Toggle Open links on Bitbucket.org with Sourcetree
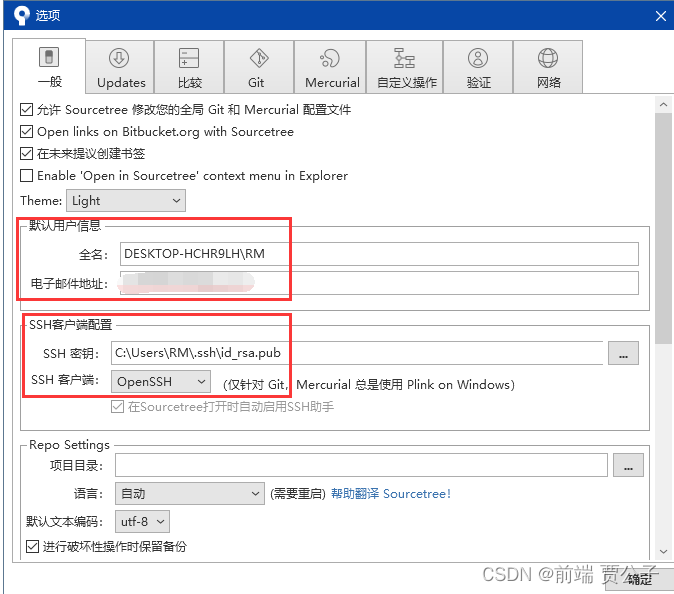 tap(27, 132)
